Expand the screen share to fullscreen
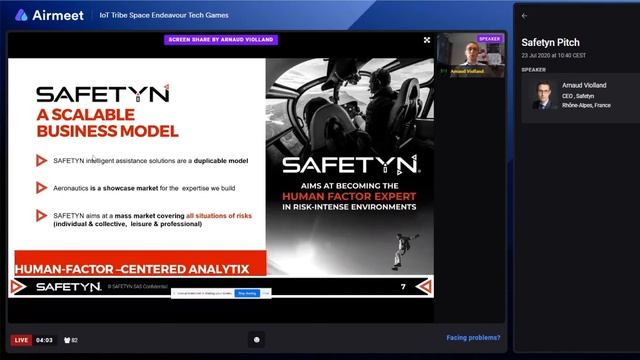Screen dimensions: 640x360 click(427, 40)
